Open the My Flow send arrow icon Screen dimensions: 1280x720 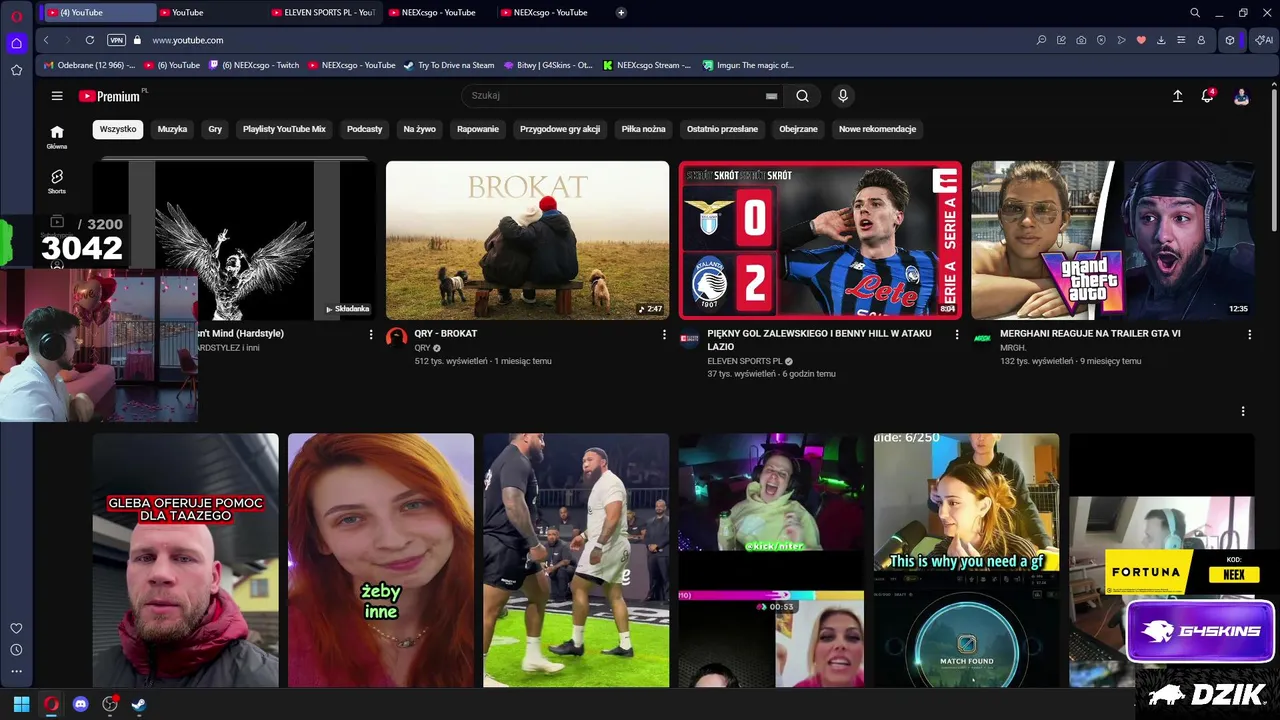(x=1121, y=40)
